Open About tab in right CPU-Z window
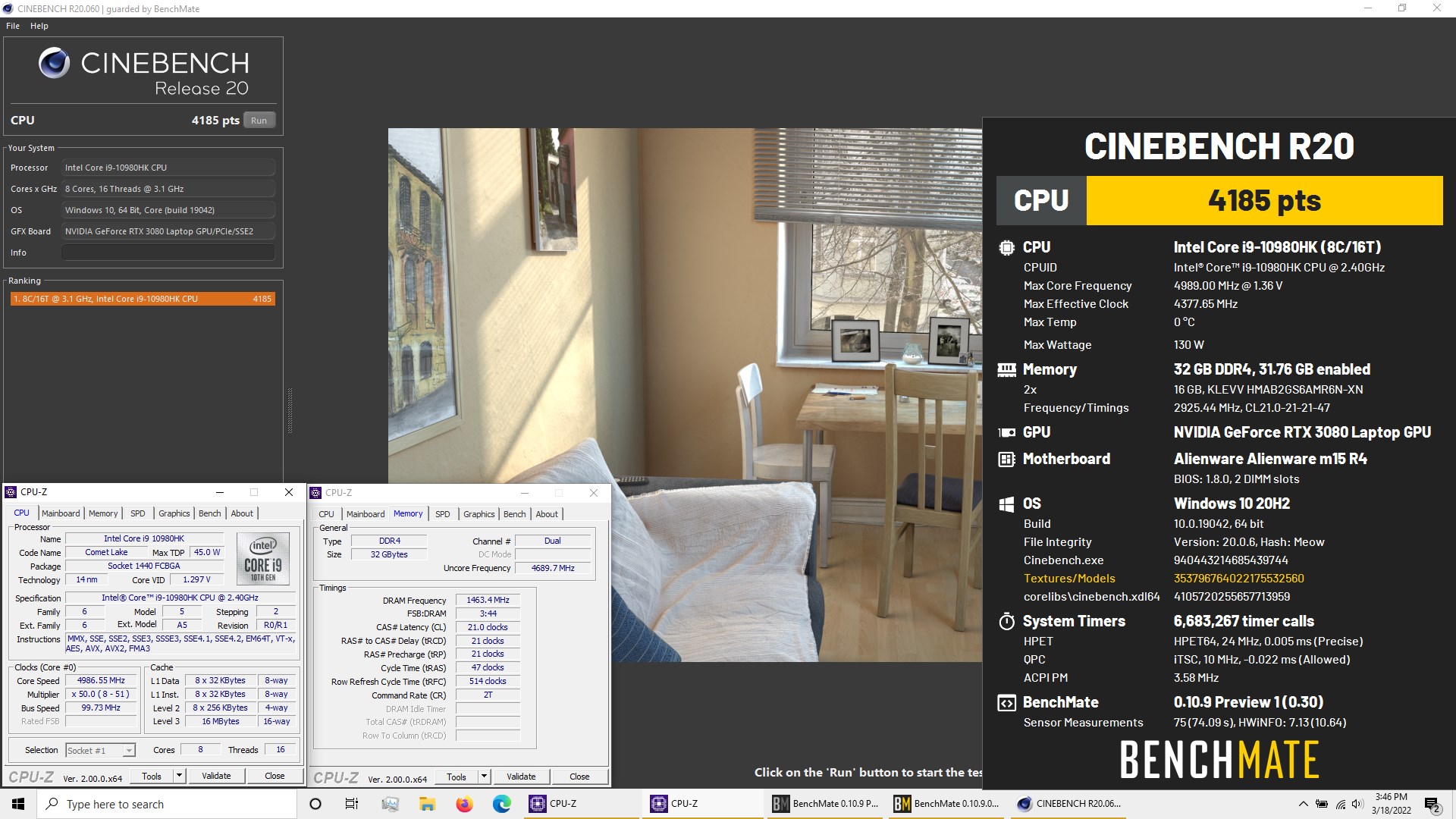The height and width of the screenshot is (819, 1456). [x=547, y=514]
